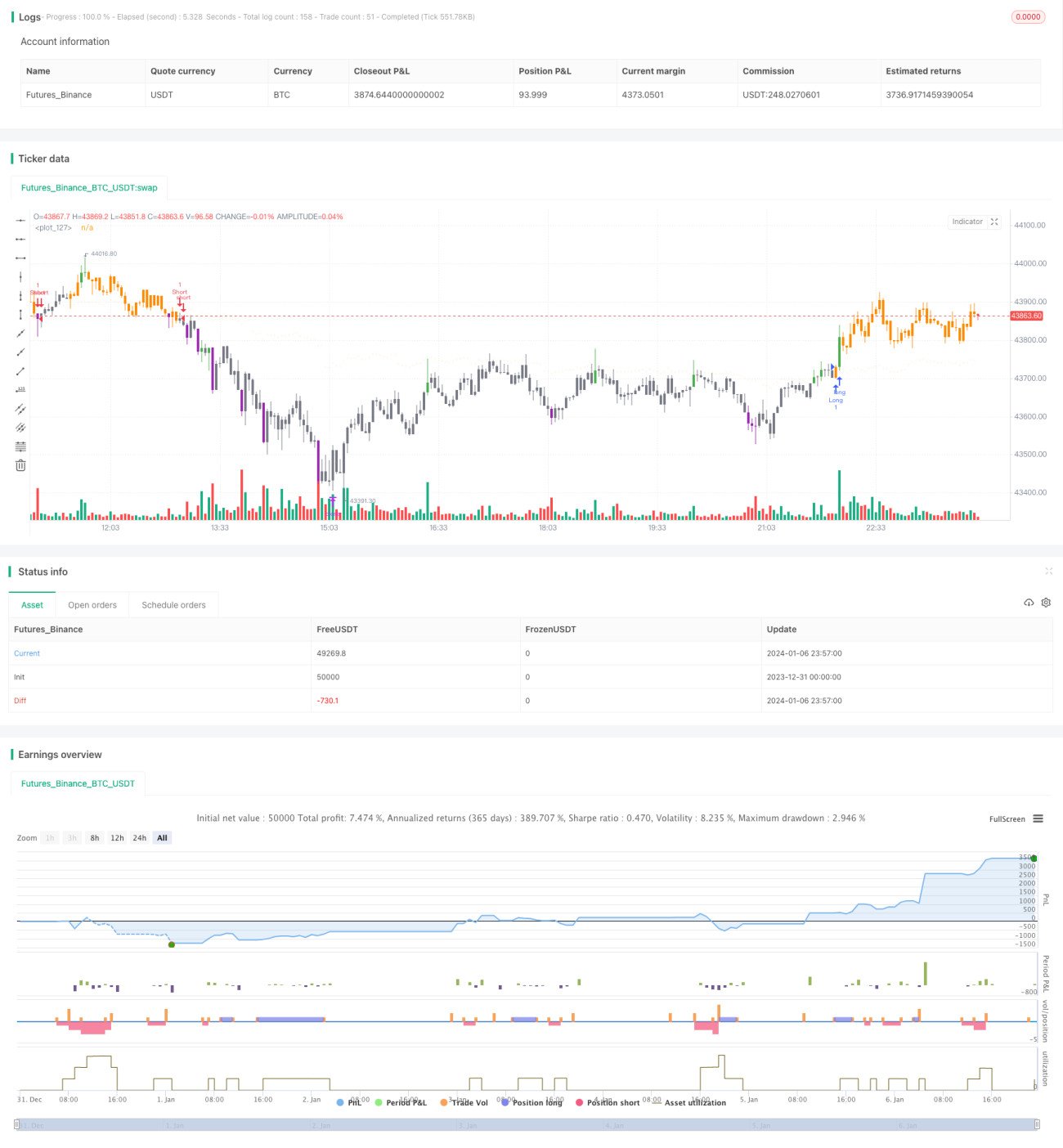This screenshot has height=1148, width=1063.
Task: Delete drawings with the trash icon
Action: coord(20,465)
